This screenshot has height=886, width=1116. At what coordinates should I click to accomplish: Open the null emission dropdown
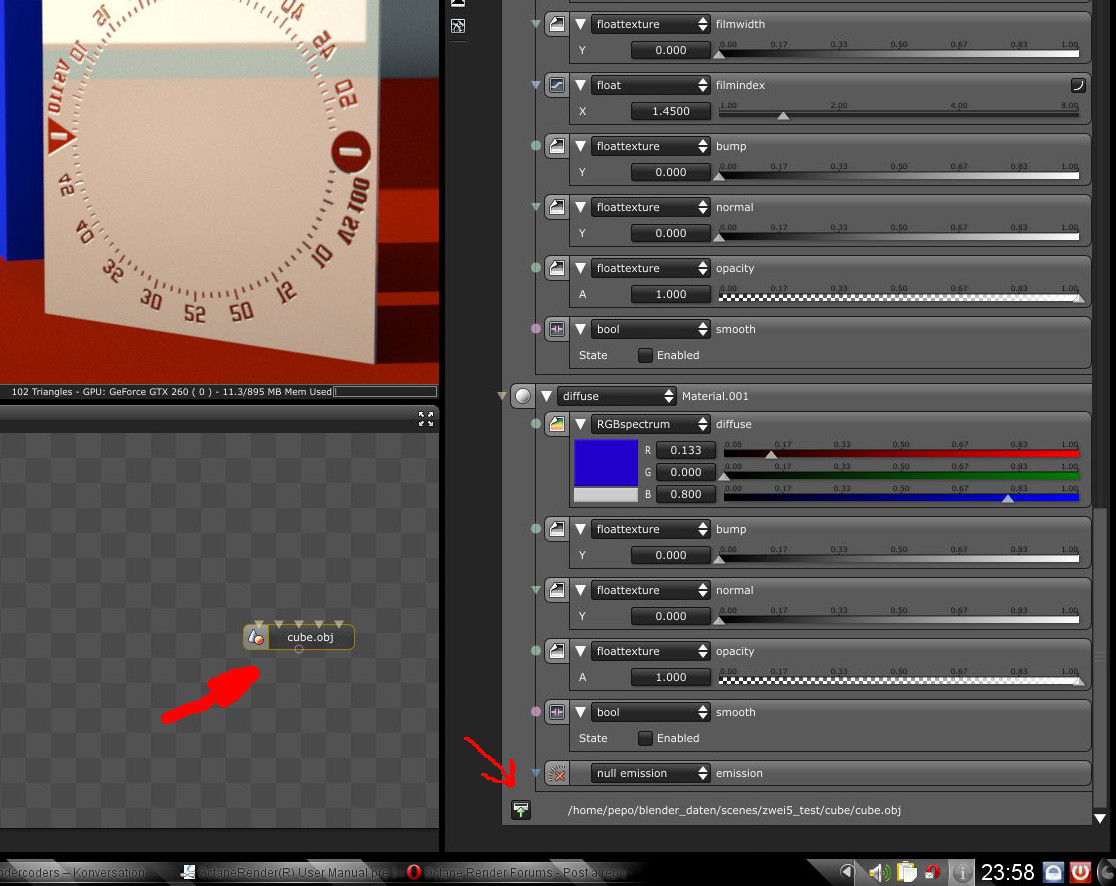(651, 774)
